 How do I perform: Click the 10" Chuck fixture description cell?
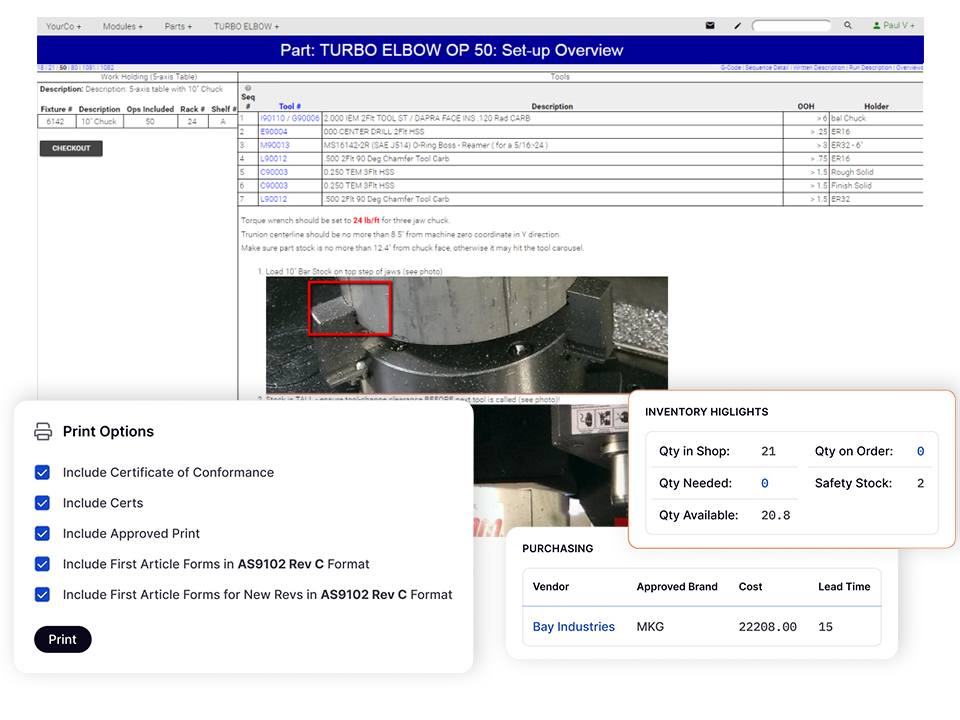[99, 121]
